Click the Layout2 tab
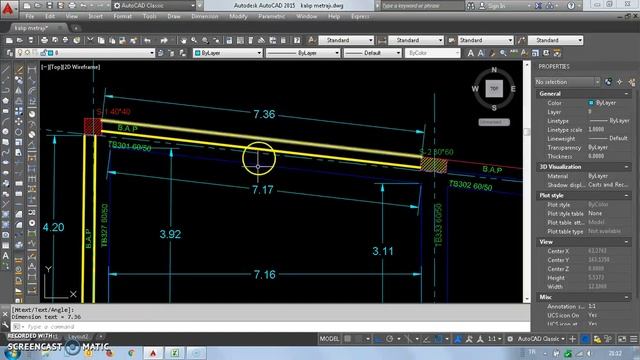640x360 pixels. tap(78, 337)
